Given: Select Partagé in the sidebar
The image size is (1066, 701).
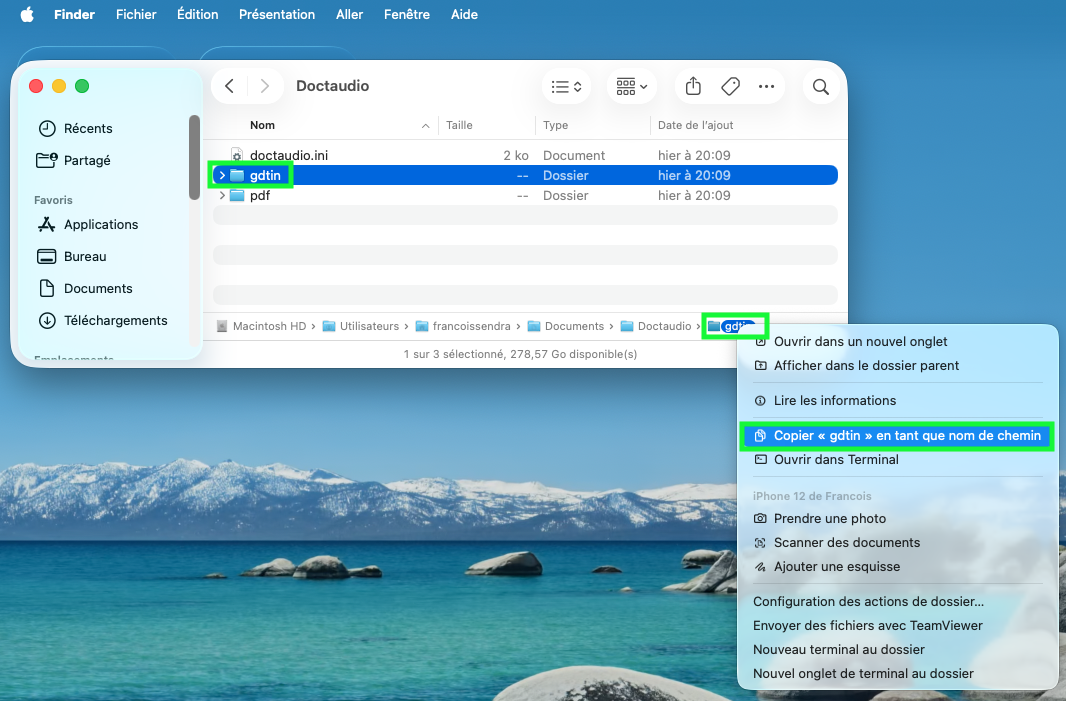Looking at the screenshot, I should pyautogui.click(x=73, y=160).
